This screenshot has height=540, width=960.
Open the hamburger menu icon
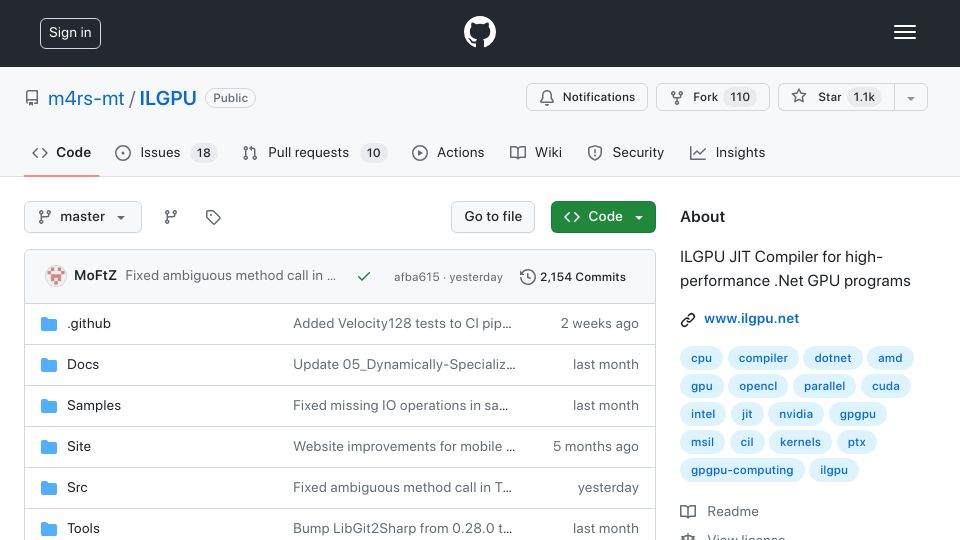coord(904,32)
